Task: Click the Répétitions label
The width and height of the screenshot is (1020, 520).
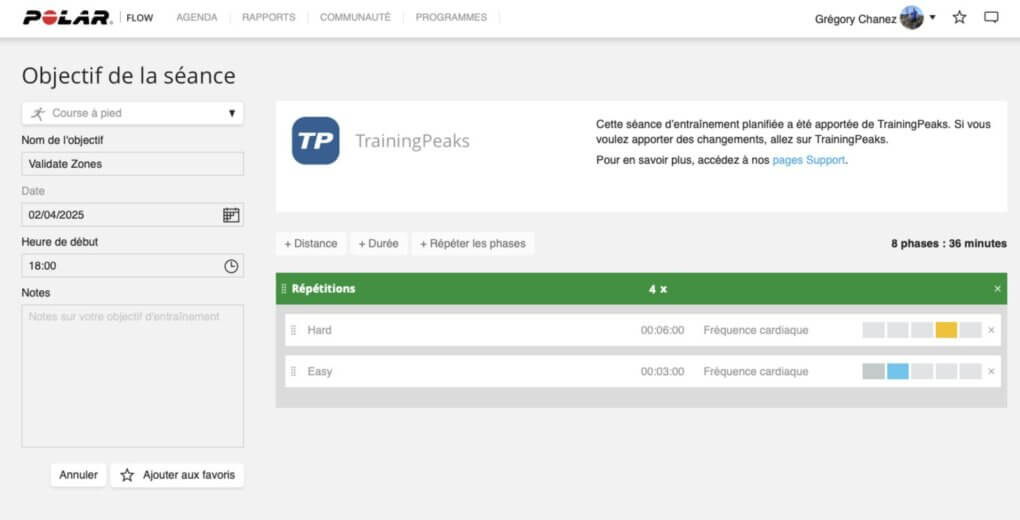Action: click(x=323, y=288)
